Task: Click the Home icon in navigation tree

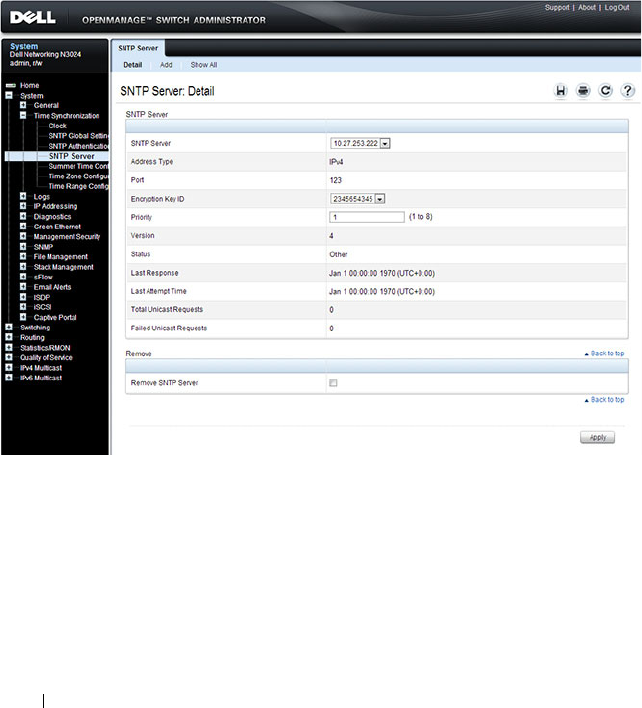Action: coord(10,85)
